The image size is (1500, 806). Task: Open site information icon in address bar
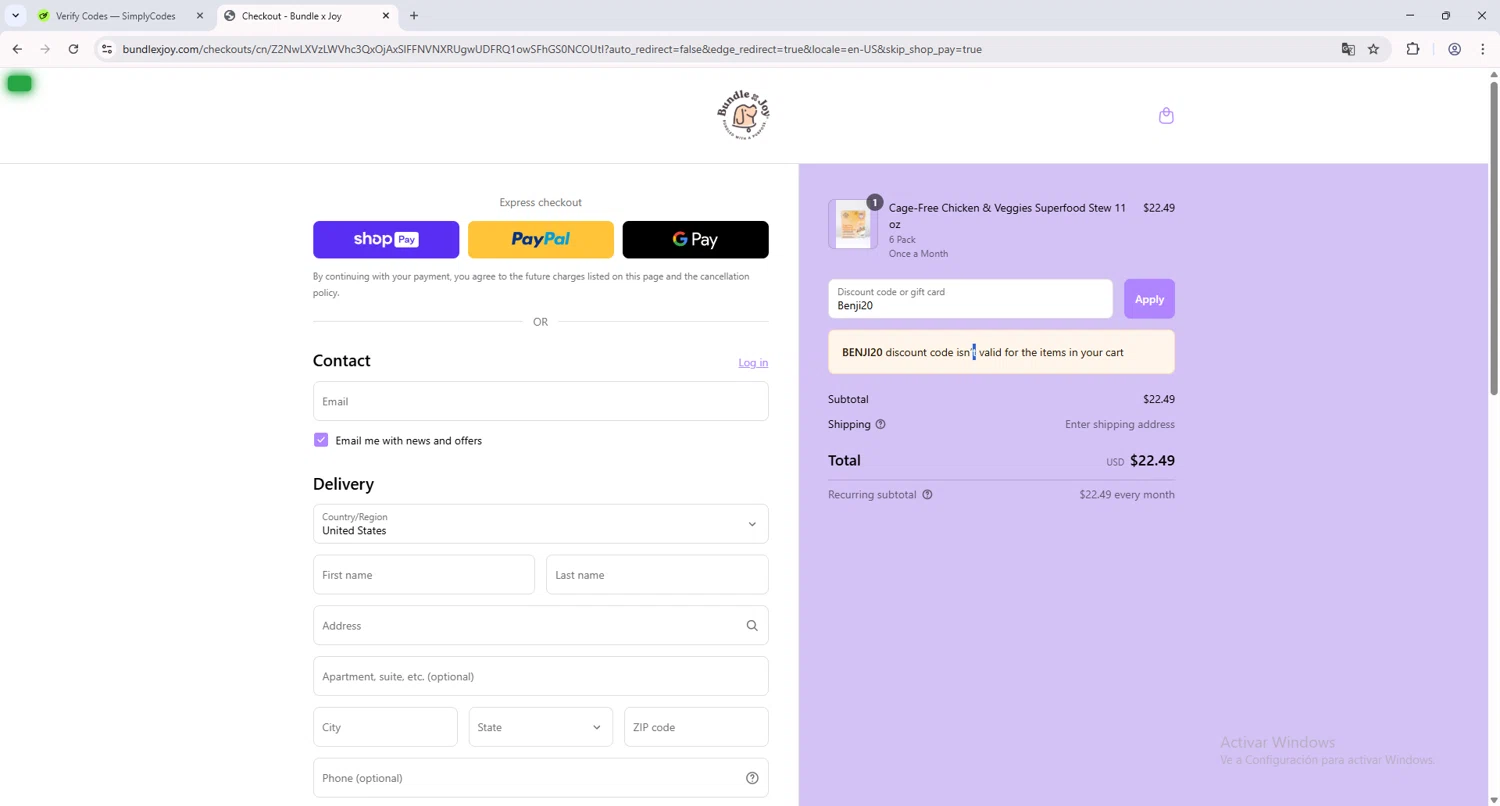point(107,49)
